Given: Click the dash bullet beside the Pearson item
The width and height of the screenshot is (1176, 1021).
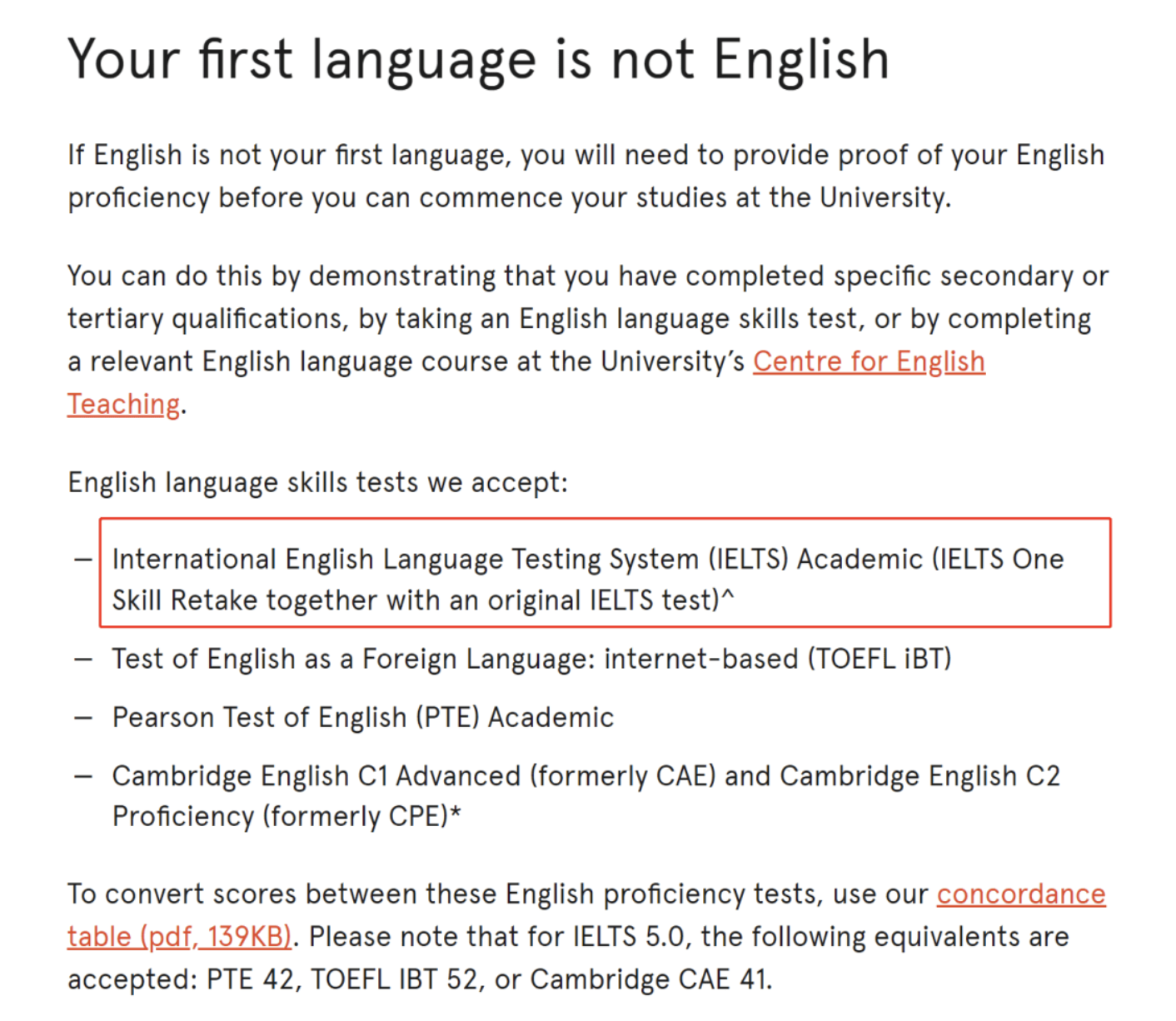Looking at the screenshot, I should [82, 718].
